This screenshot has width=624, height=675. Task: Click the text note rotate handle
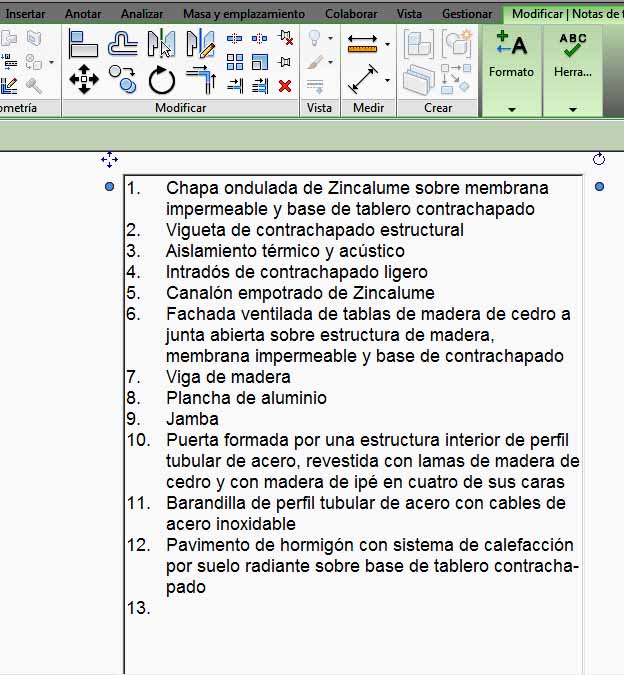(599, 159)
